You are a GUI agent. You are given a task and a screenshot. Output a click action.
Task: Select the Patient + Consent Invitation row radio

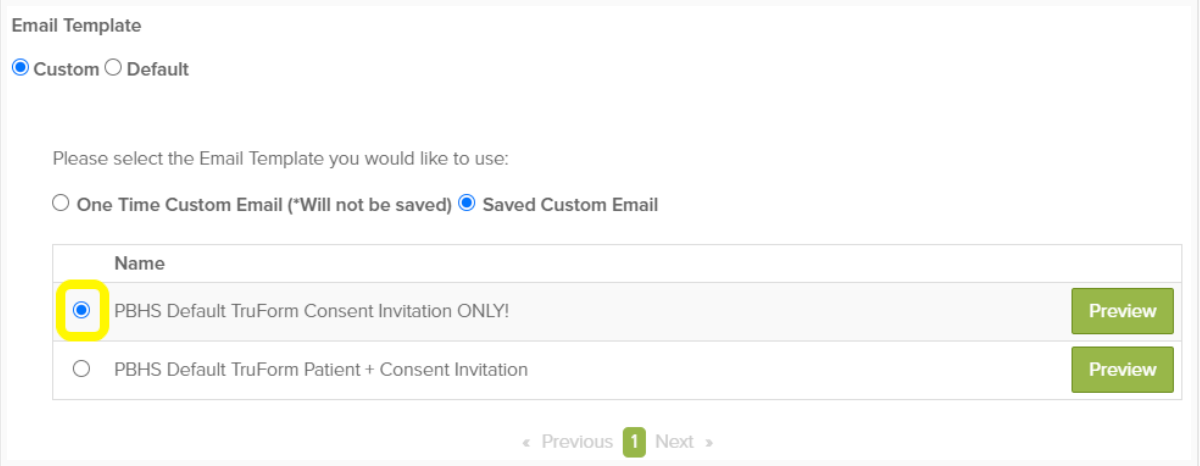coord(82,369)
